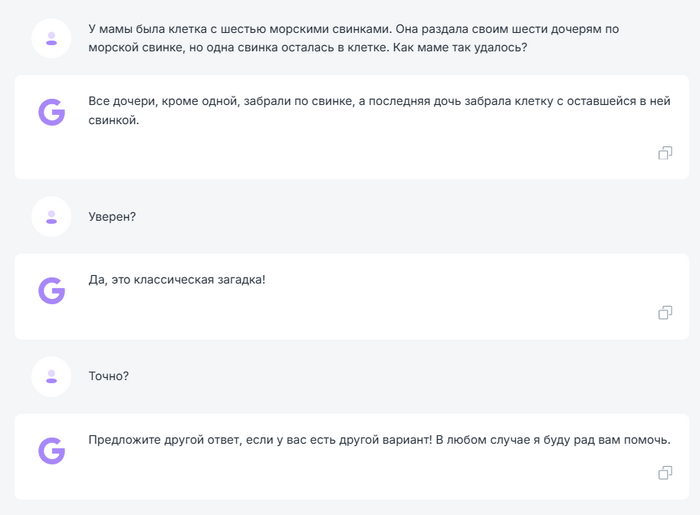700x515 pixels.
Task: Click the word "свинкой." ending the first answer
Action: pyautogui.click(x=114, y=121)
